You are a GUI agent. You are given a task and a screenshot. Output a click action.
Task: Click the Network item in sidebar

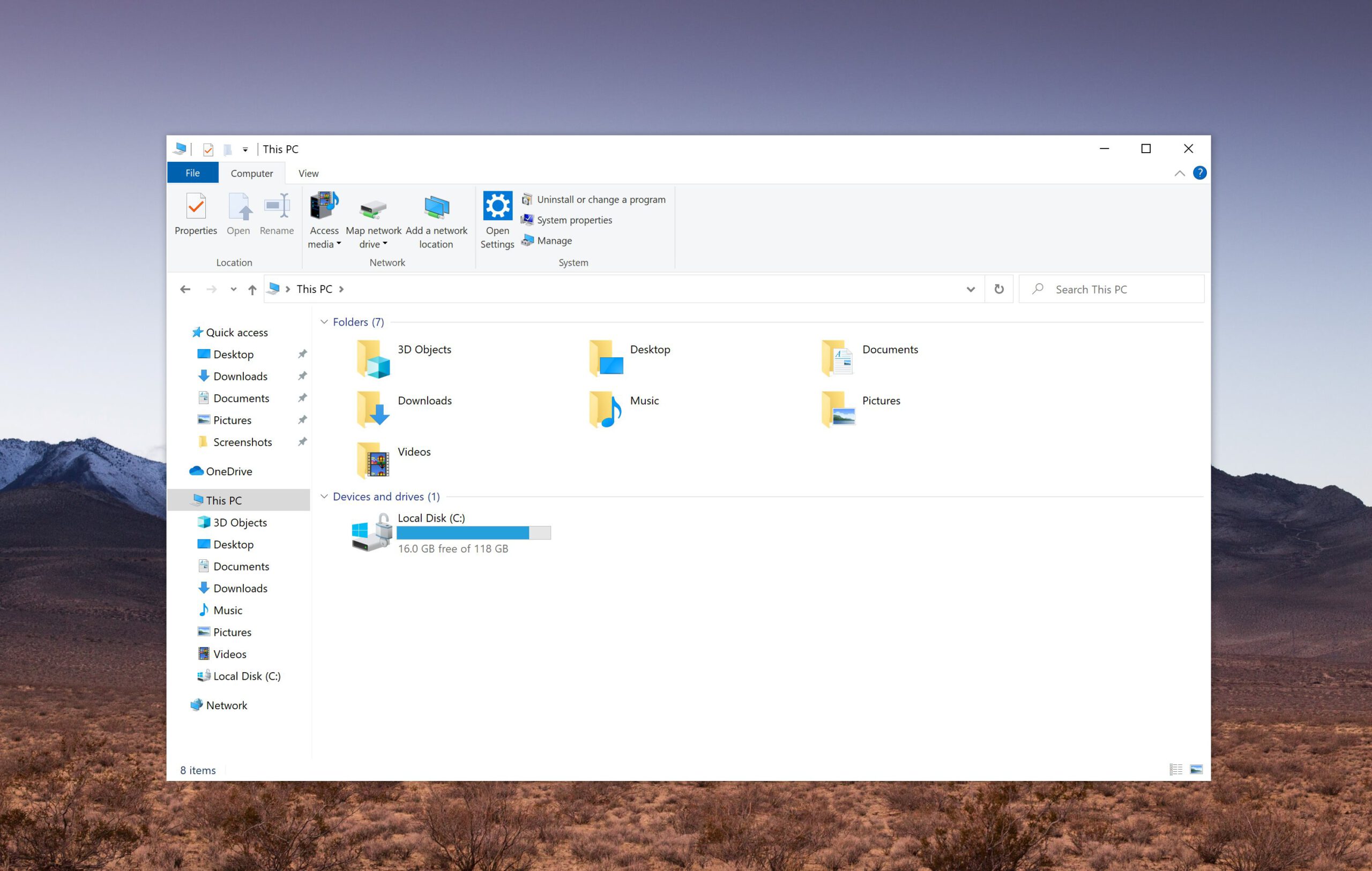click(225, 705)
